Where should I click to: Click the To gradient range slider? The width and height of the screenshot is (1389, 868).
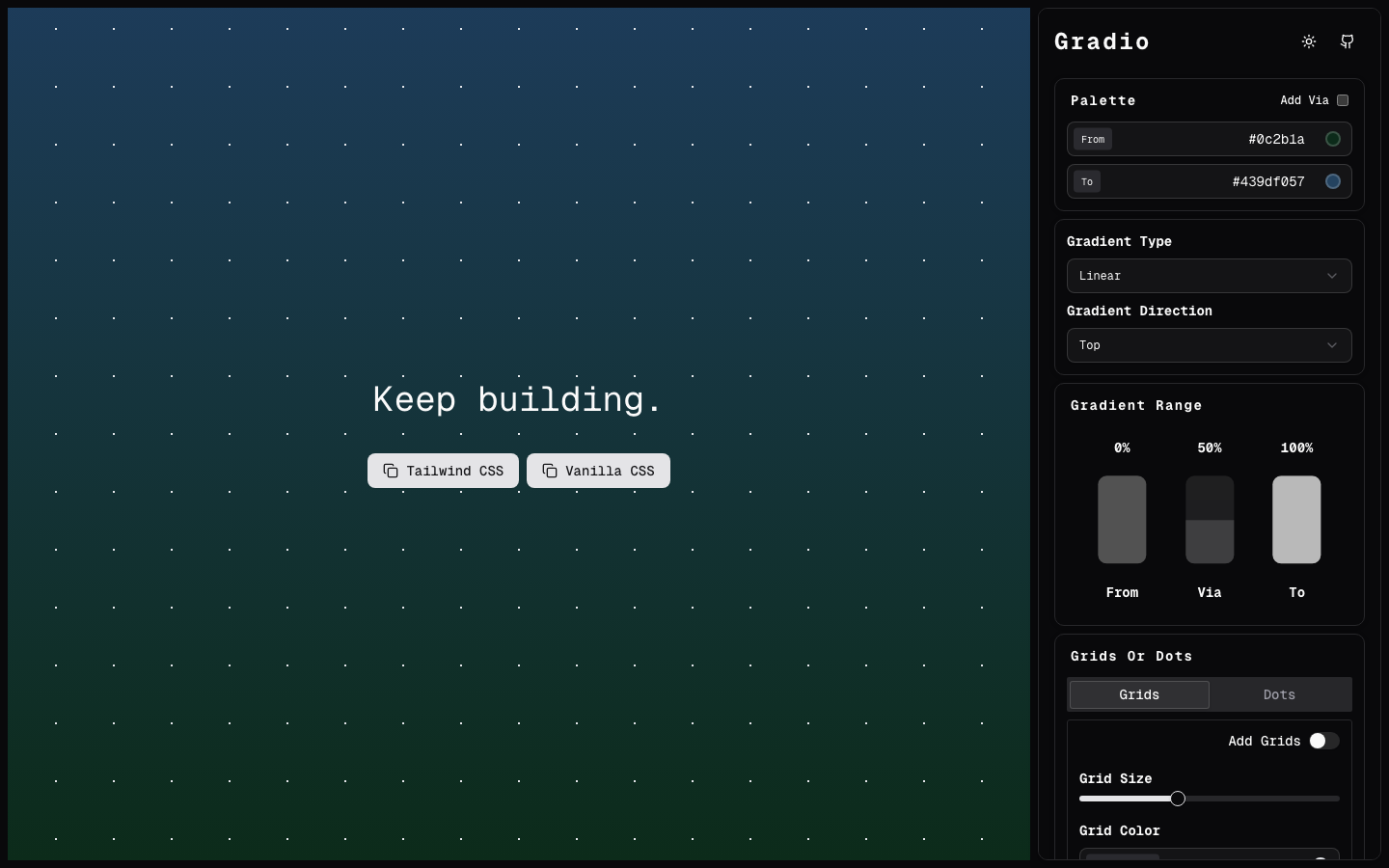[1296, 520]
